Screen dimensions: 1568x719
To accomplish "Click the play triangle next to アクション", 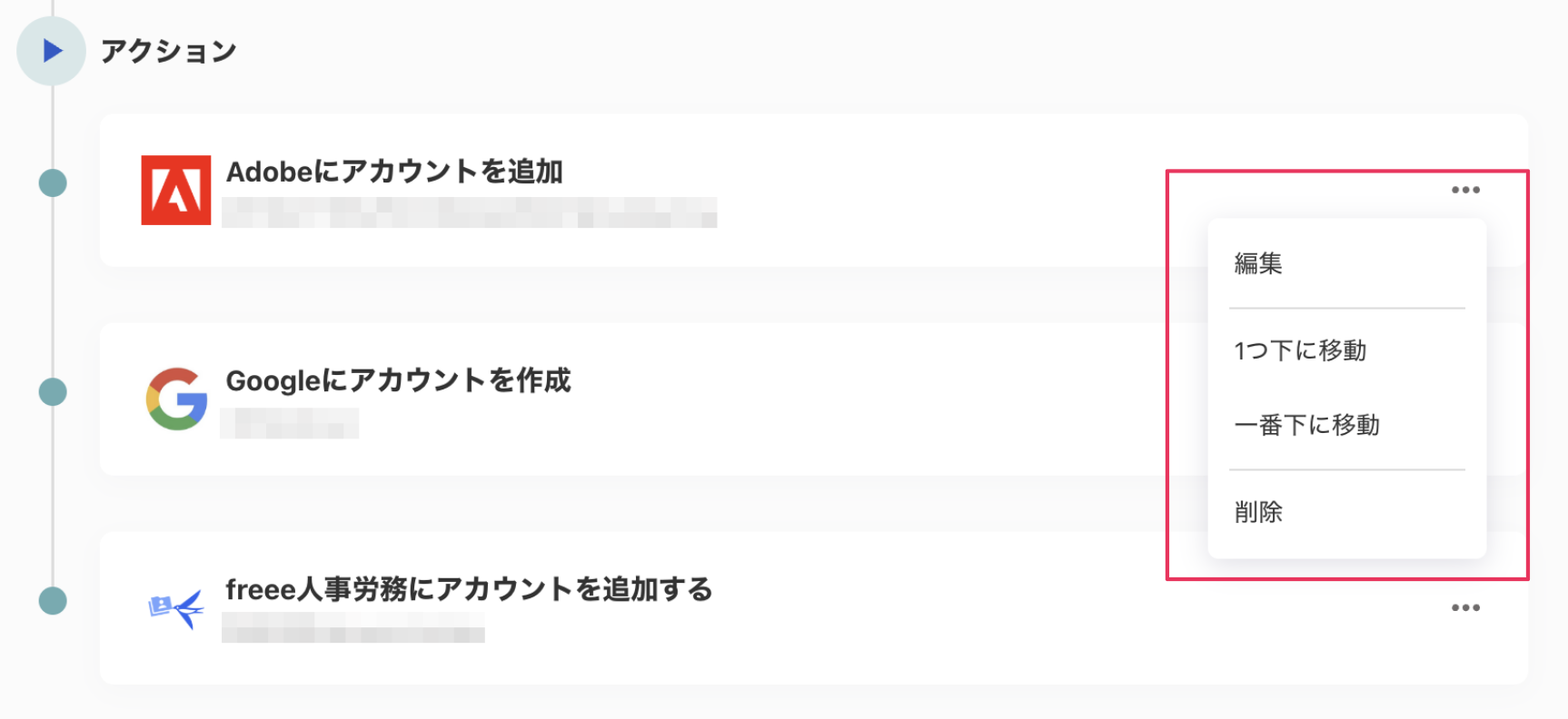I will 52,50.
